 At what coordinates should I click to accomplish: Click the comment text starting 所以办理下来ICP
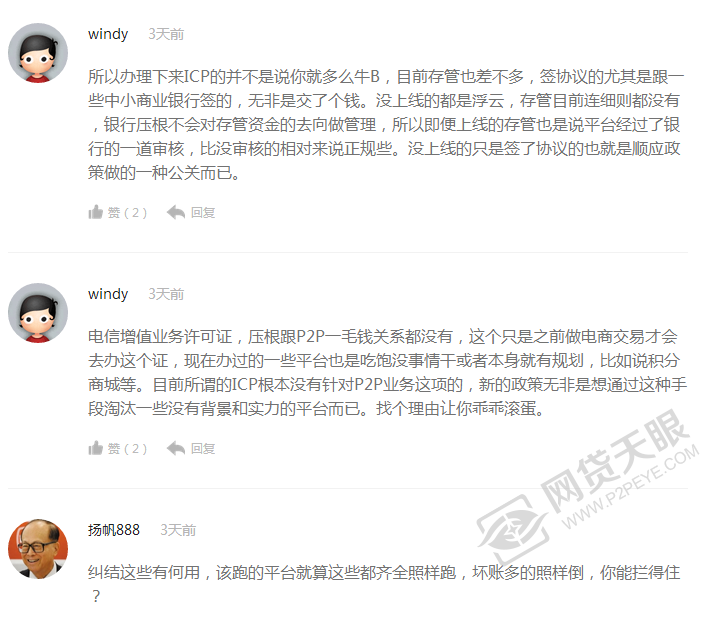click(x=386, y=124)
